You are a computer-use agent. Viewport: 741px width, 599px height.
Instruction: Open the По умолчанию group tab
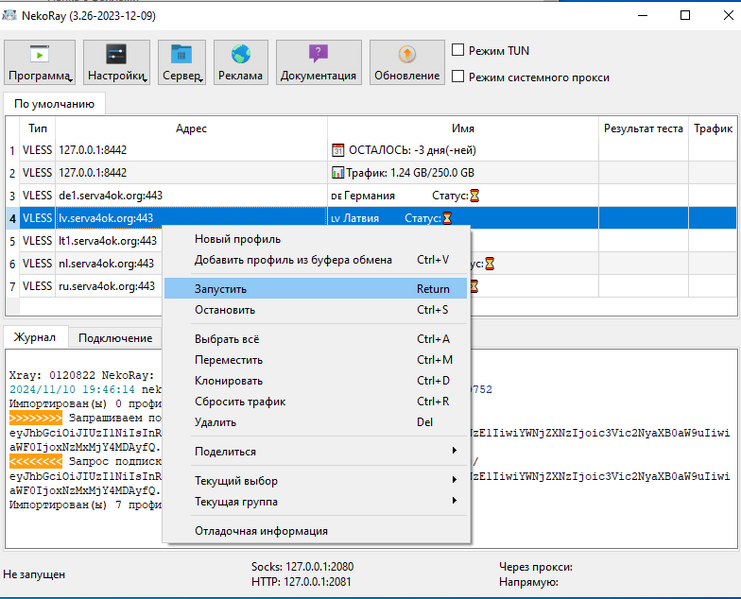(x=55, y=104)
